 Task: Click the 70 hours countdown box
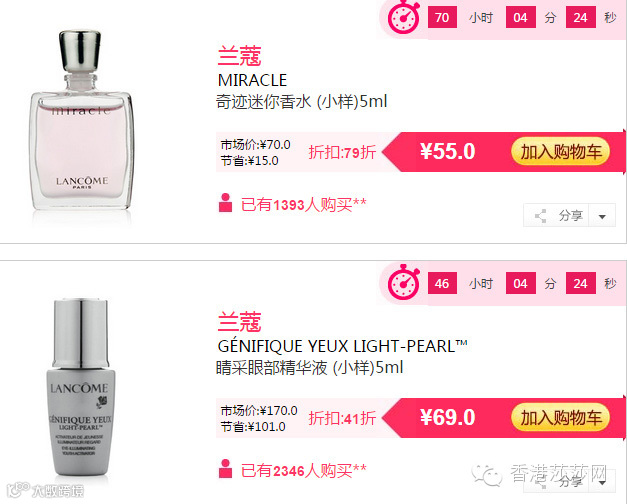coord(442,17)
